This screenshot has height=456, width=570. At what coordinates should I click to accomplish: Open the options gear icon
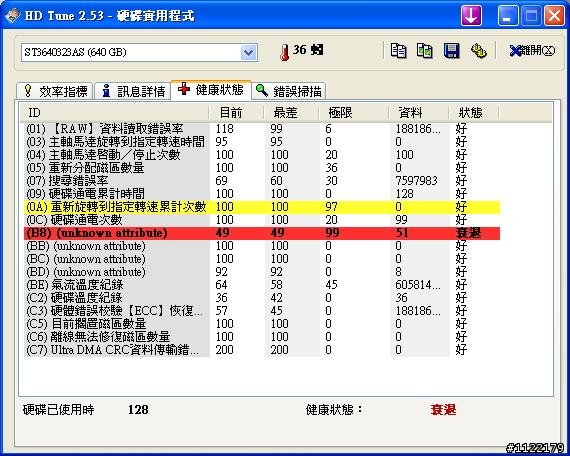pos(479,51)
